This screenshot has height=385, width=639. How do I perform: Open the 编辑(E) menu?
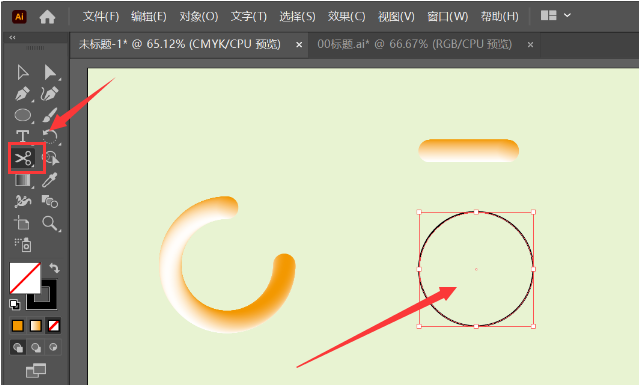(x=148, y=16)
